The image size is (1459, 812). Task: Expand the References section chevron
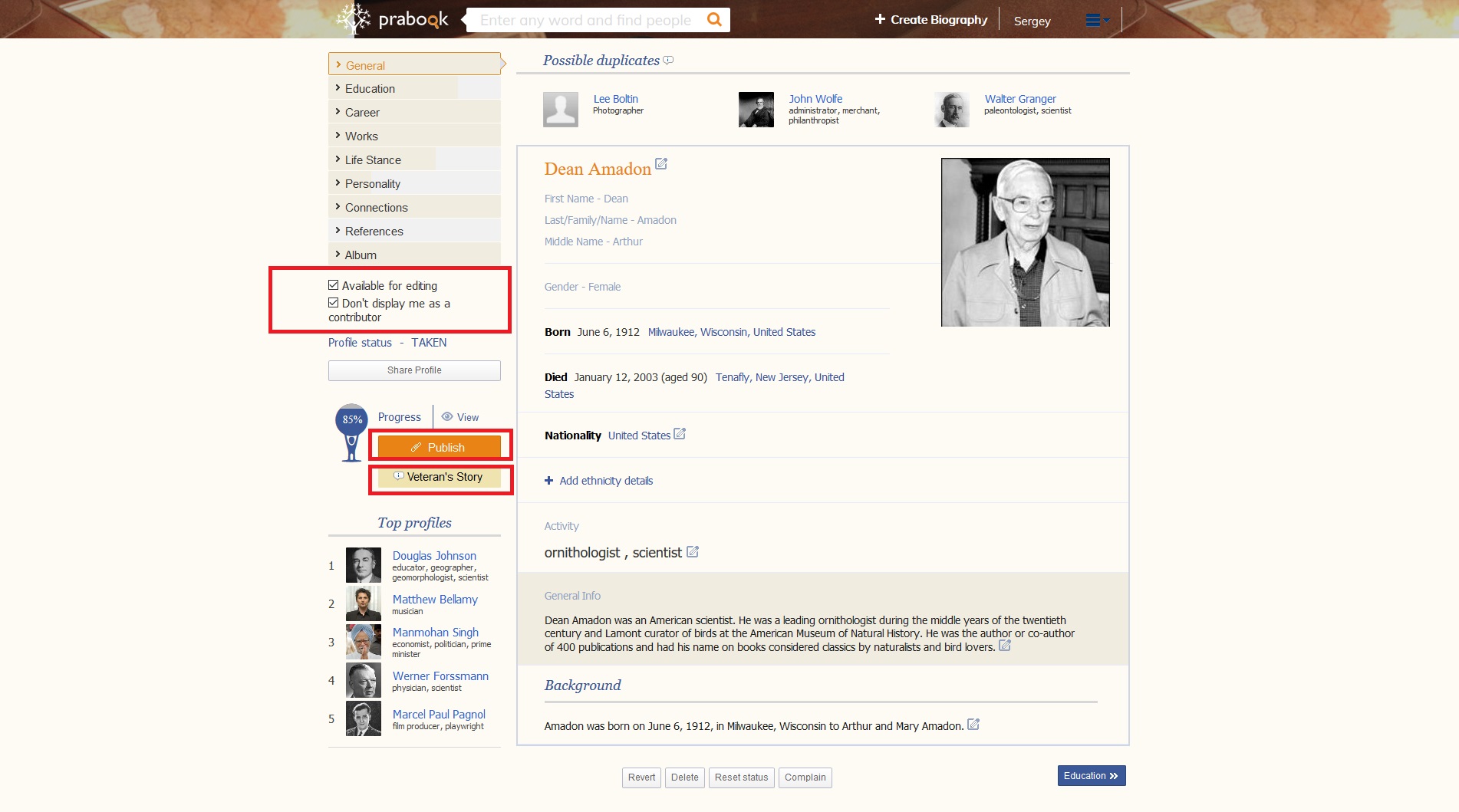point(338,230)
